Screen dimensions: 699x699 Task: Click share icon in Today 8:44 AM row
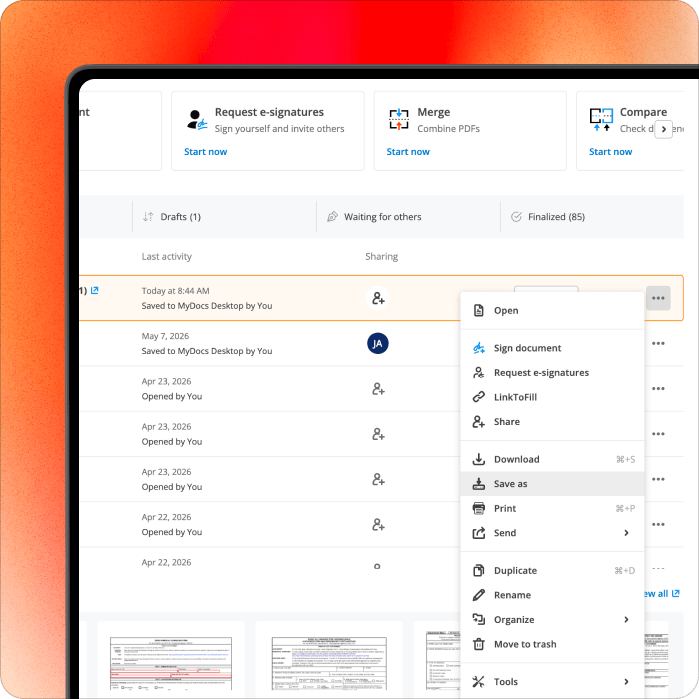[378, 298]
